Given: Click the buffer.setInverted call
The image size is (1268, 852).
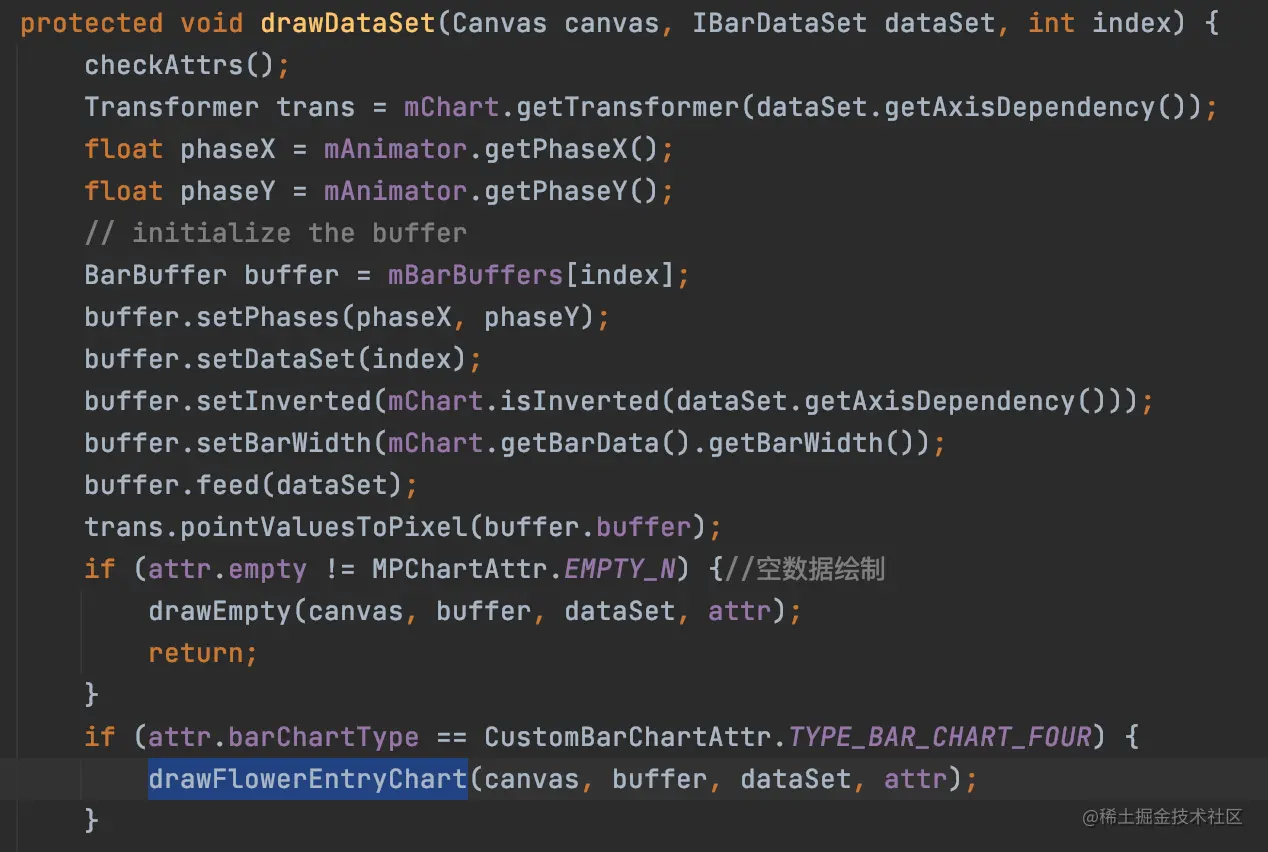Looking at the screenshot, I should [x=619, y=401].
